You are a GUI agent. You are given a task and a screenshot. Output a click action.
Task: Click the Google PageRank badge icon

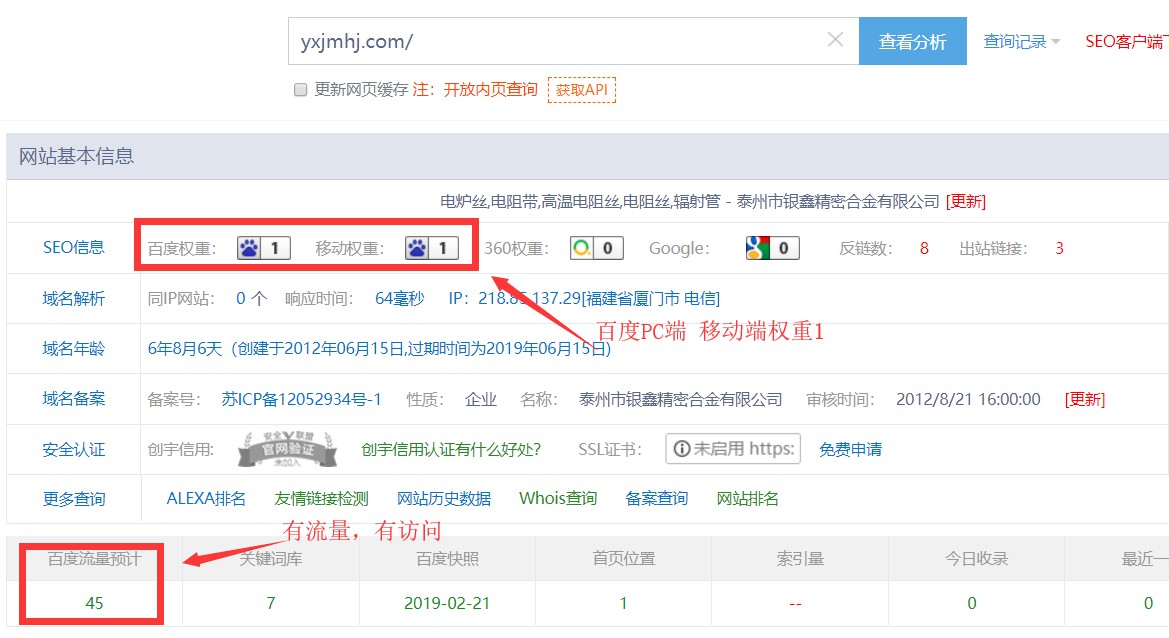(772, 248)
